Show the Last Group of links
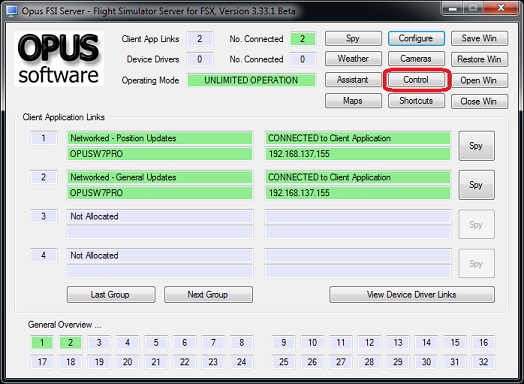Viewport: 524px width, 384px height. (111, 294)
